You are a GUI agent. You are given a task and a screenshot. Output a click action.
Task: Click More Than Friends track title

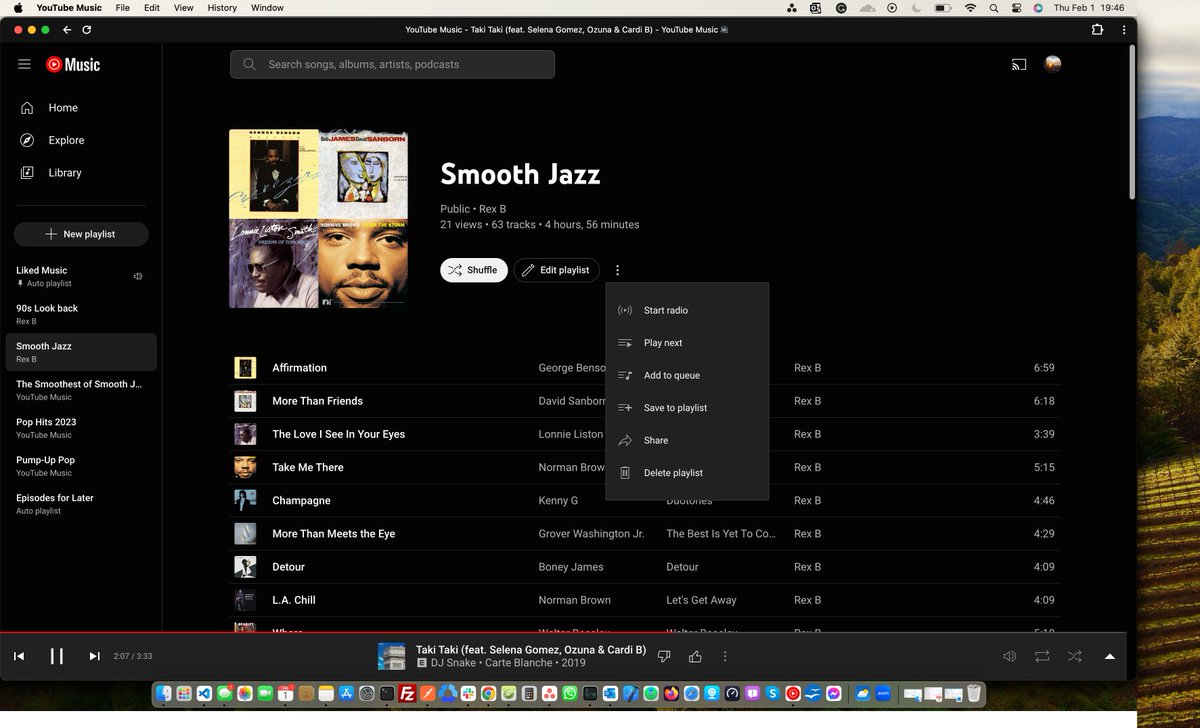tap(317, 401)
